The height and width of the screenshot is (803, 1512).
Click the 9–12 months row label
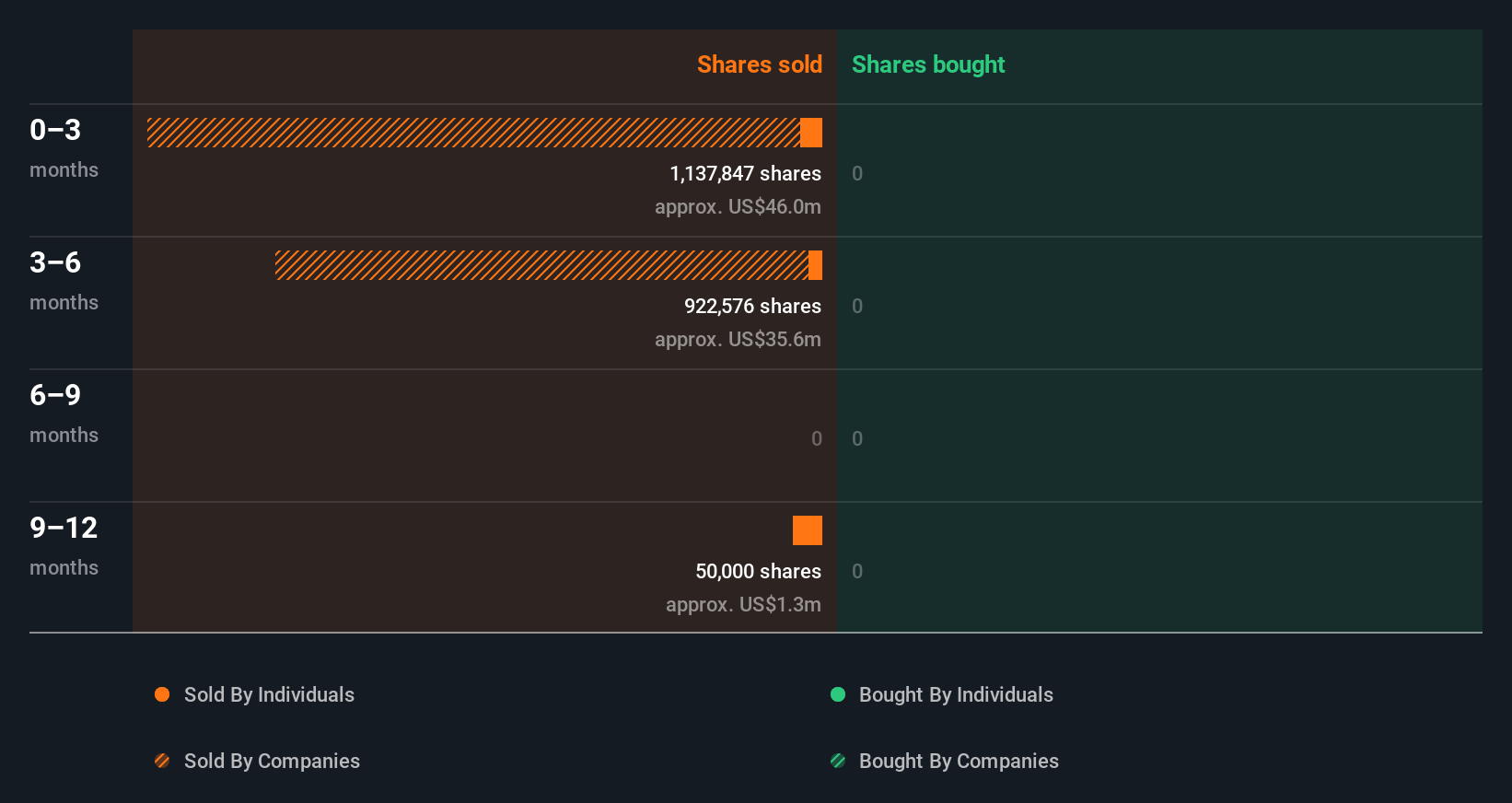[64, 546]
